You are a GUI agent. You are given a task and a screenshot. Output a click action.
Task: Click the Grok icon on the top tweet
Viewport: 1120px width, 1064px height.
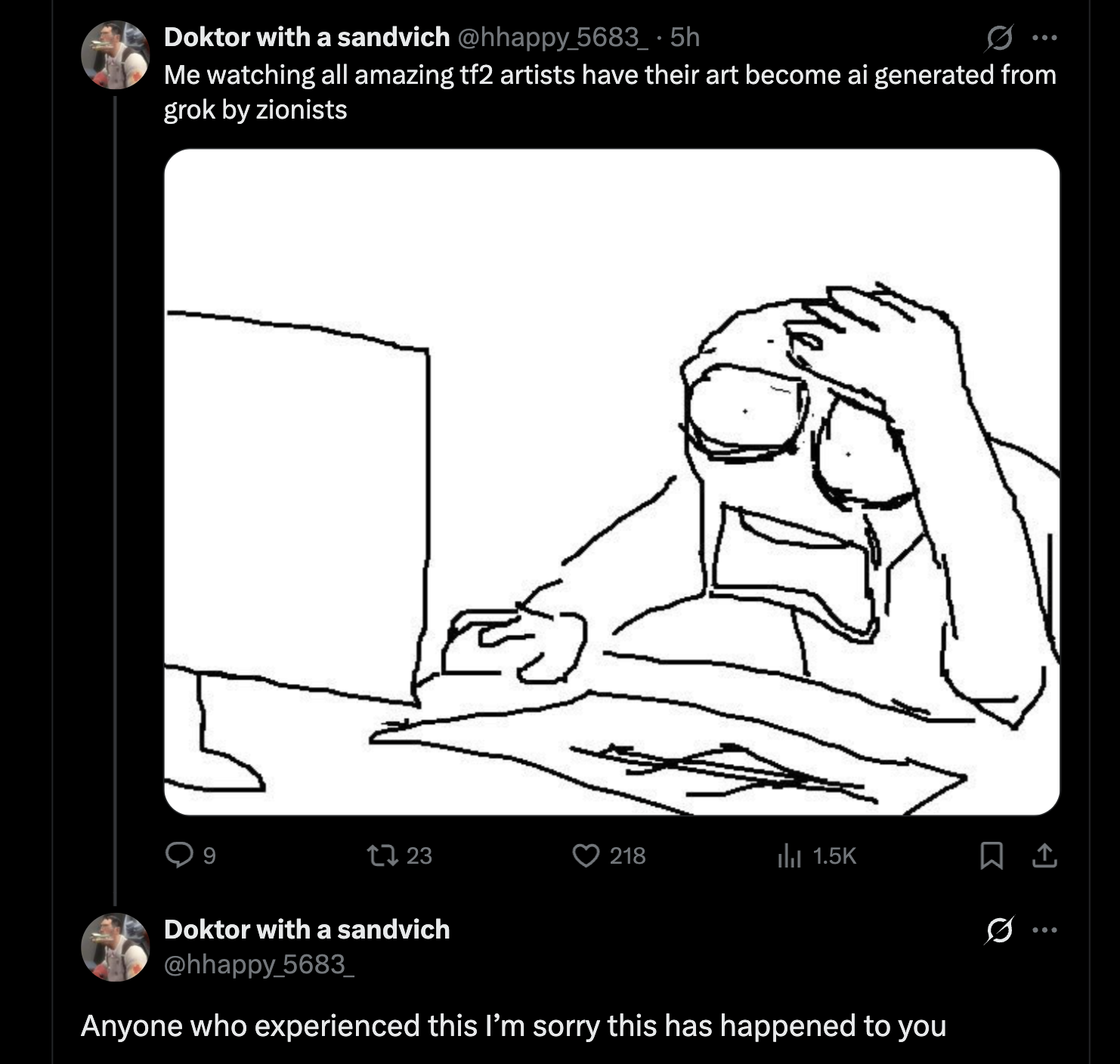998,38
